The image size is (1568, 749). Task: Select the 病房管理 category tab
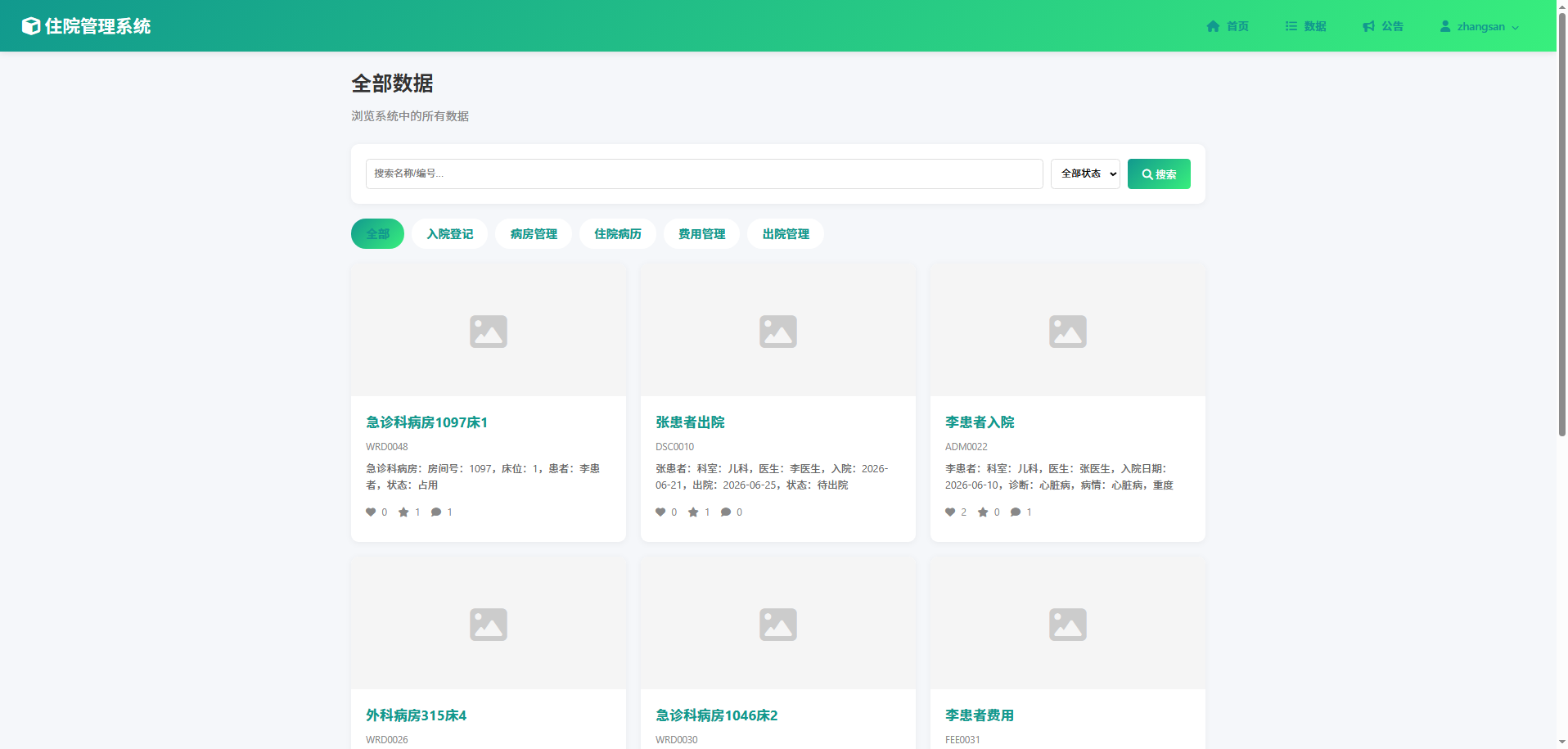click(534, 234)
